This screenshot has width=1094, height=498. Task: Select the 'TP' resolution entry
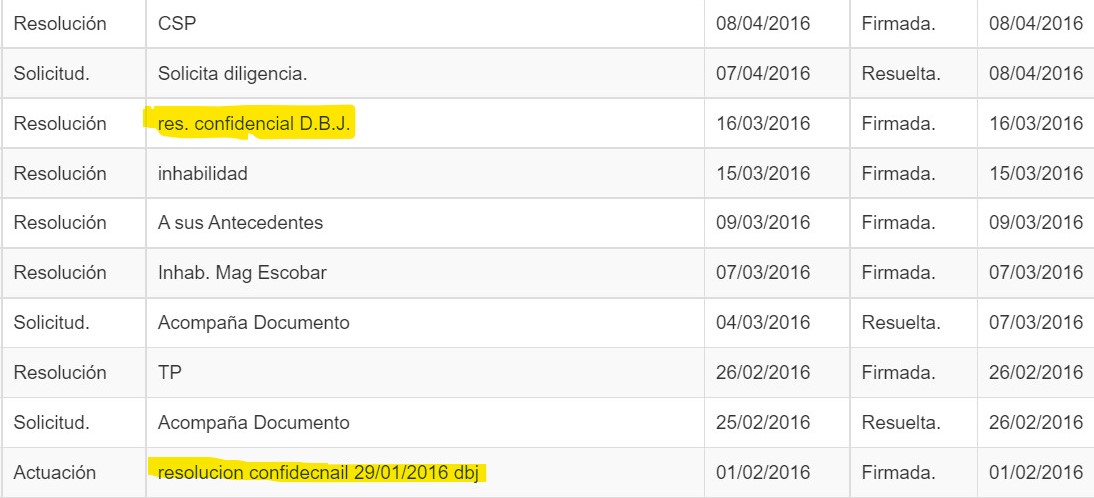[170, 373]
